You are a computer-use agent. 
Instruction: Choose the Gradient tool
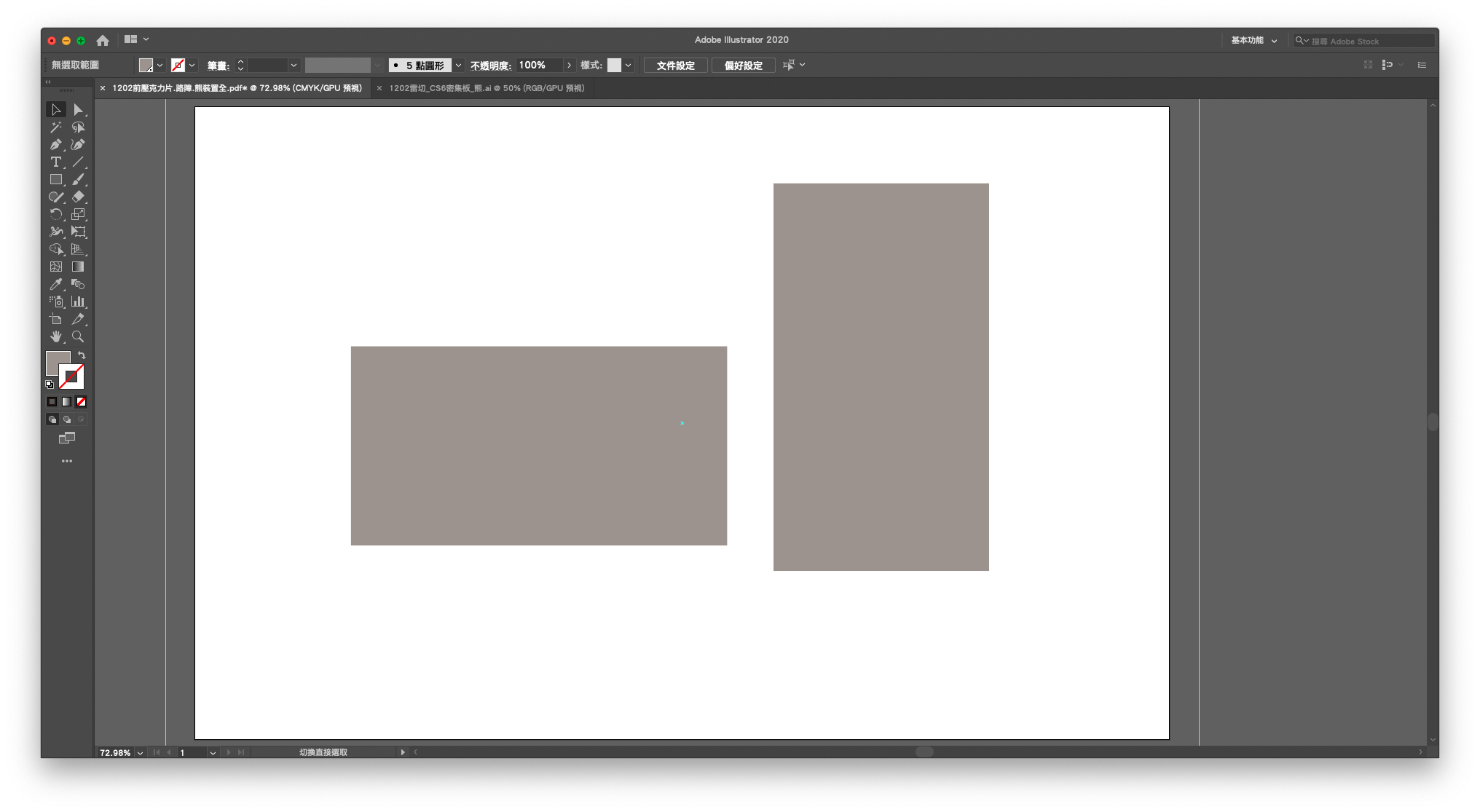(78, 267)
